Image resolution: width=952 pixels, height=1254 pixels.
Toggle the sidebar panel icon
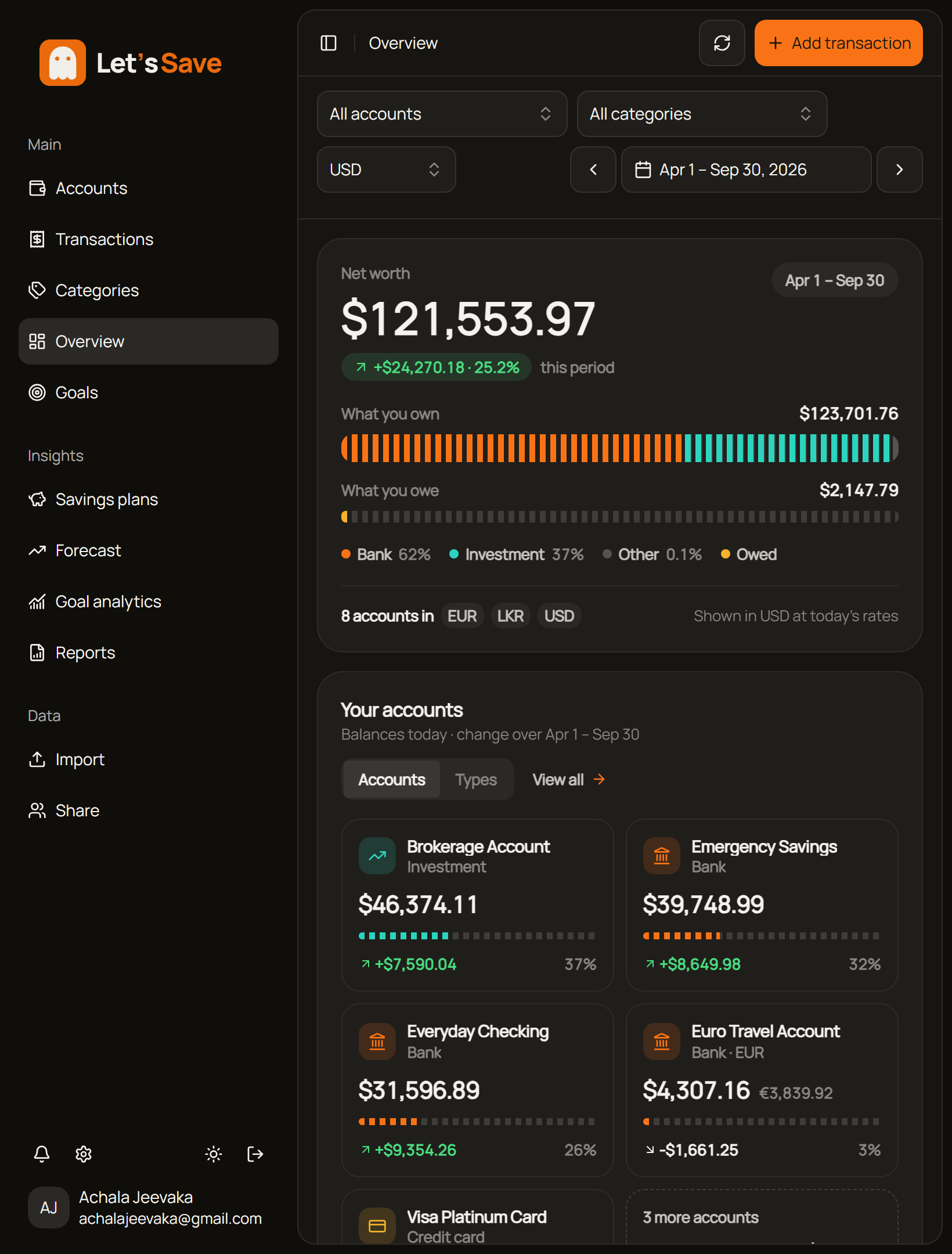click(329, 43)
